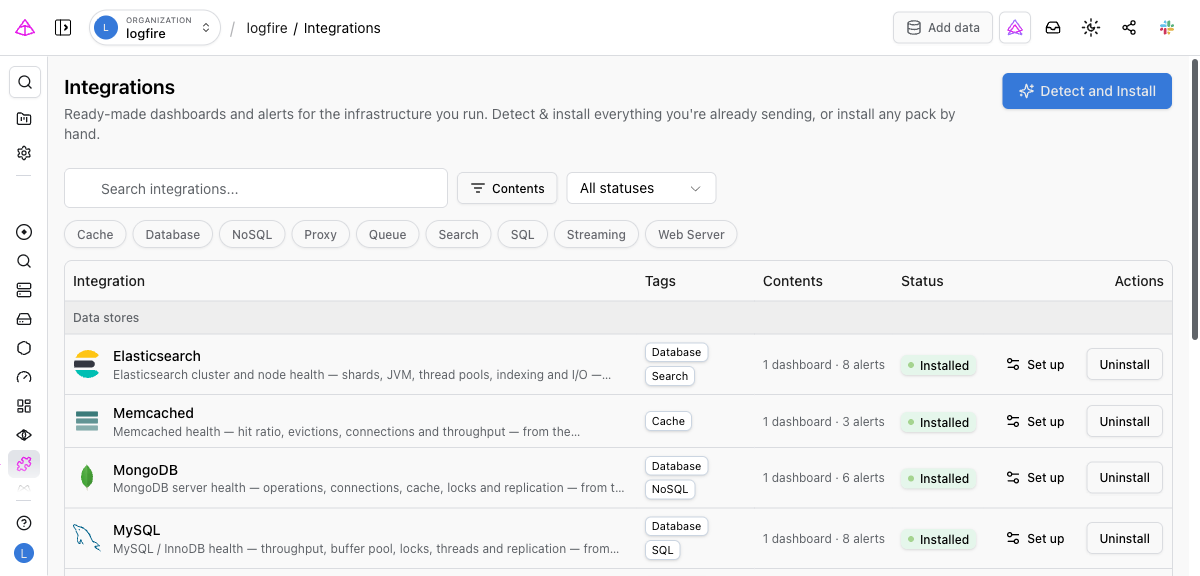Viewport: 1200px width, 576px height.
Task: Open the pink Logfire assistant icon button
Action: coord(1015,28)
